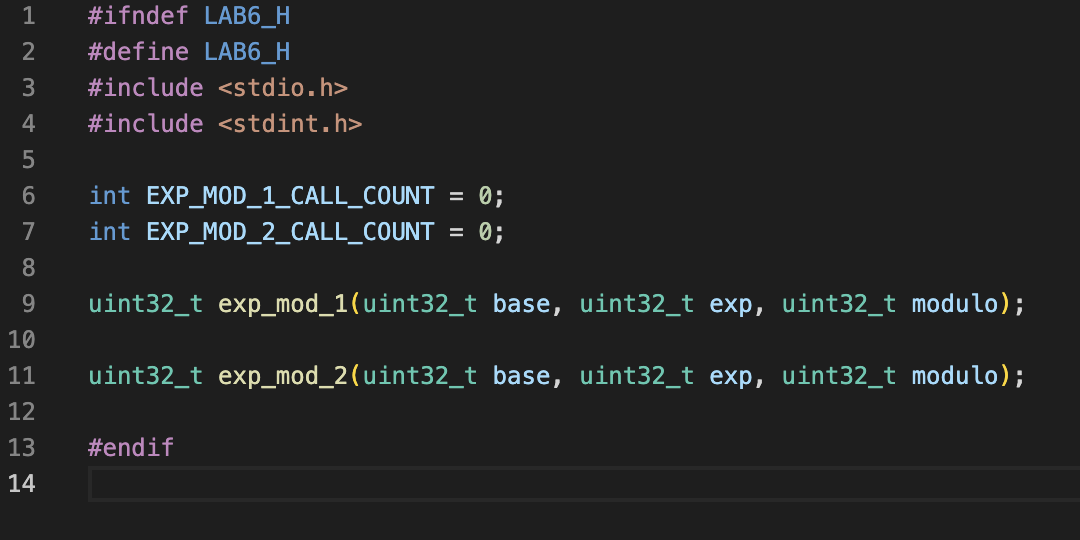This screenshot has height=540, width=1080.
Task: Click the 0 value of EXP_MOD_2_CALL_COUNT
Action: (x=485, y=231)
